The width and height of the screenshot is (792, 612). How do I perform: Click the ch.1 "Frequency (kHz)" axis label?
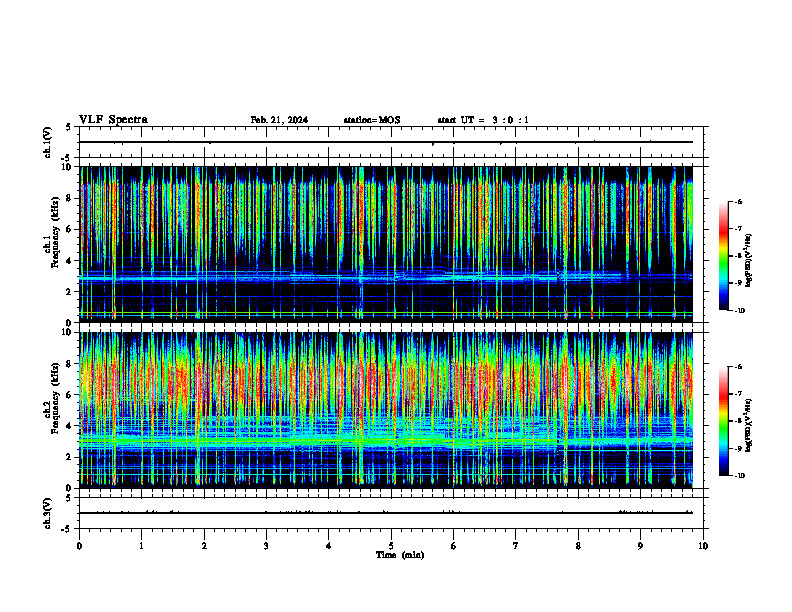coord(55,233)
